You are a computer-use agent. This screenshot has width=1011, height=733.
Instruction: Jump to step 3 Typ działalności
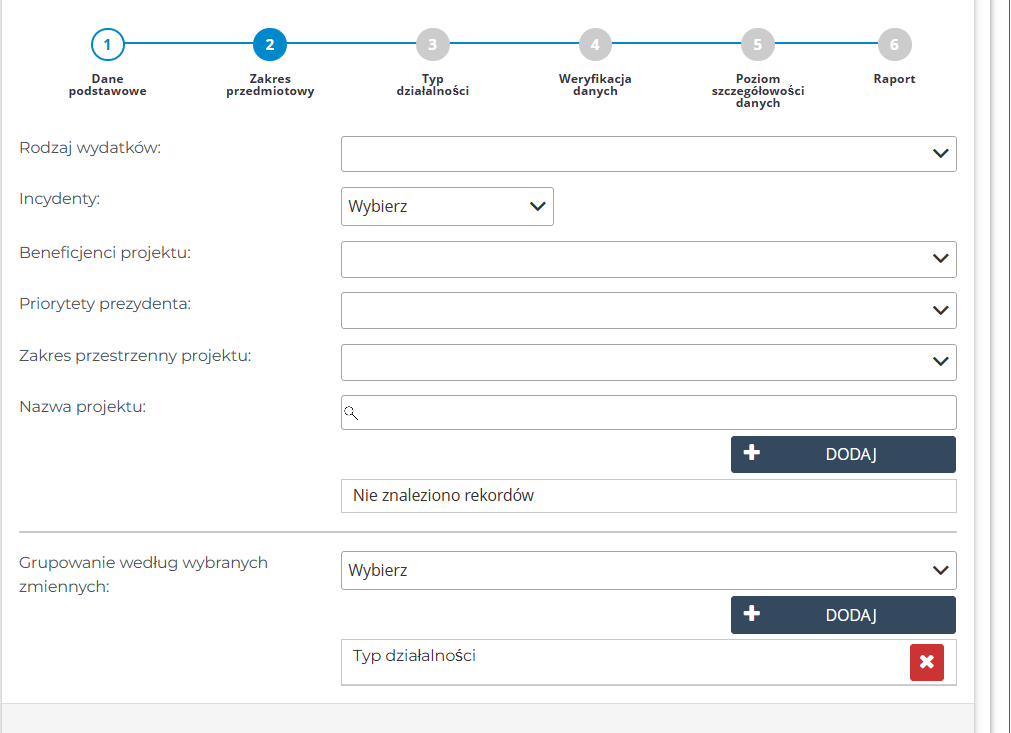click(432, 44)
